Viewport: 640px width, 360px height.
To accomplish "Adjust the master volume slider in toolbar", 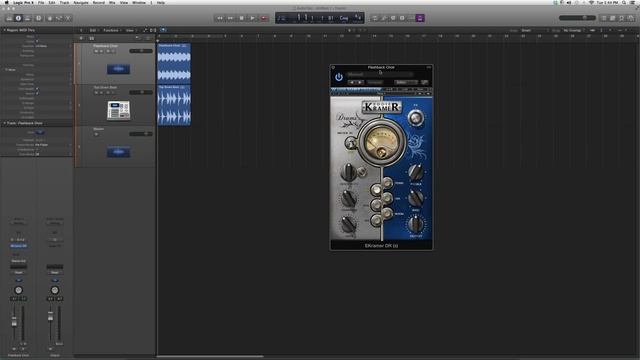I will [x=577, y=18].
